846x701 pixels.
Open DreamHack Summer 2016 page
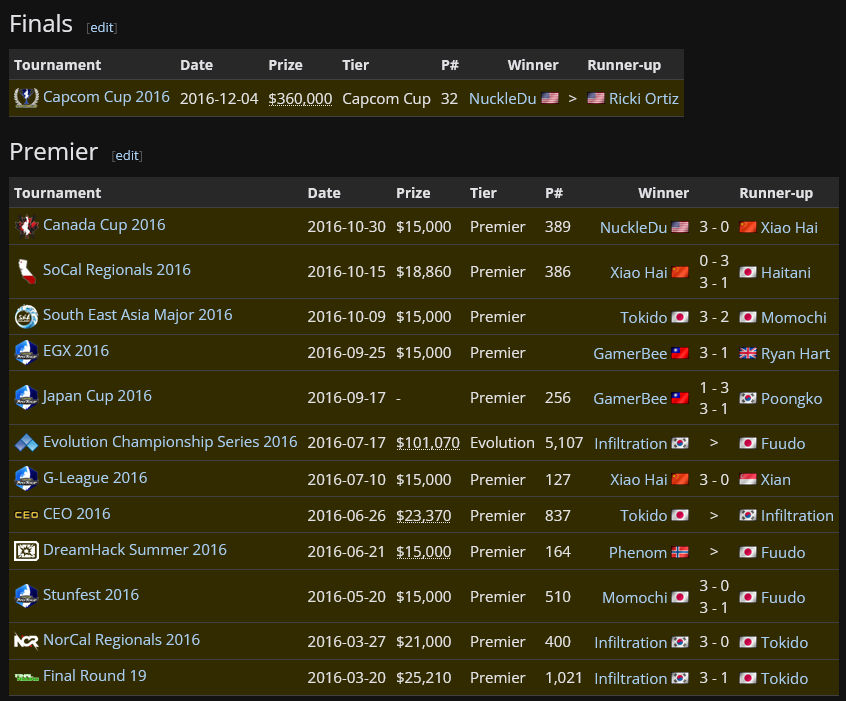coord(135,549)
